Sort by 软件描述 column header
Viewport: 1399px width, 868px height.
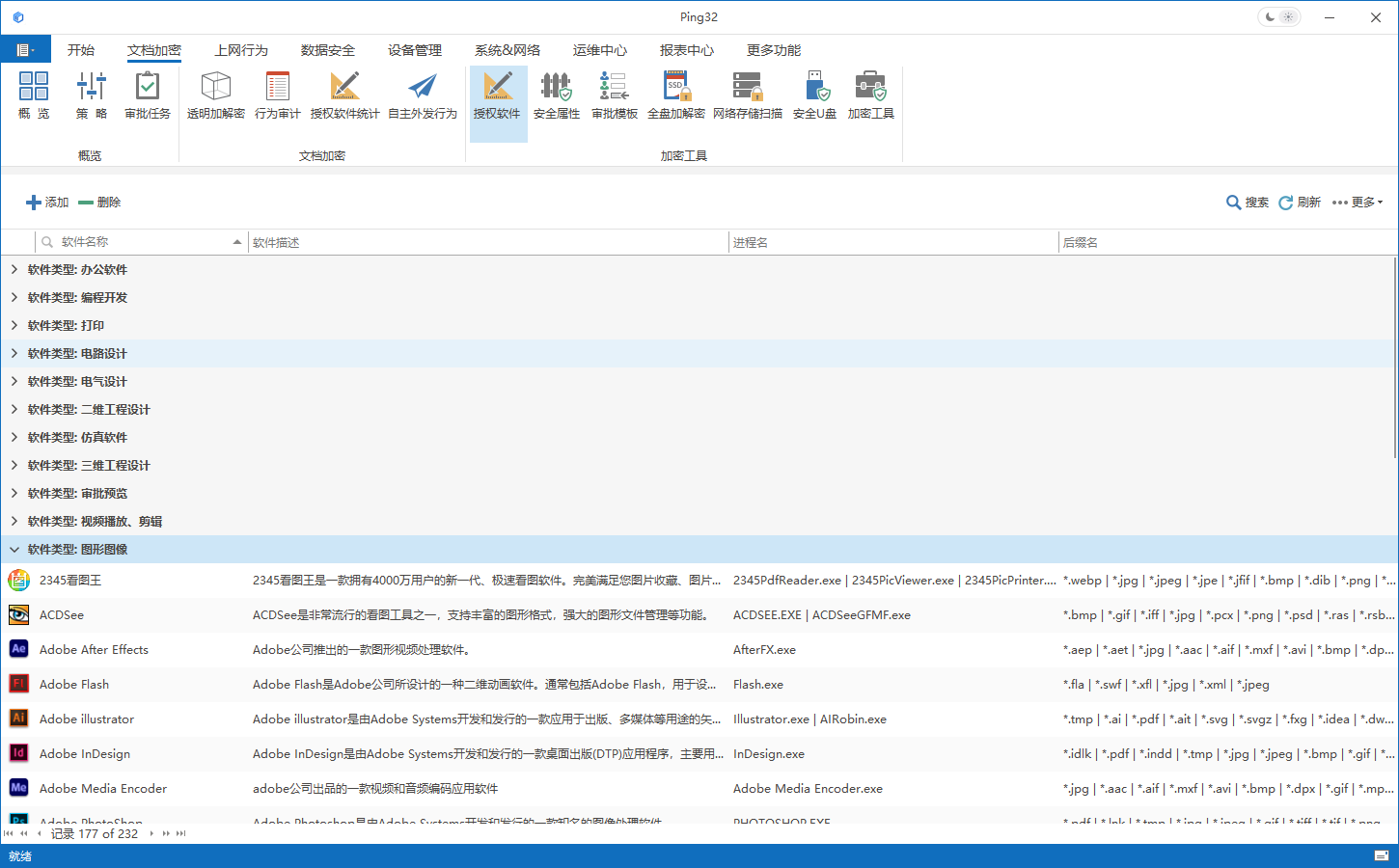pos(487,242)
